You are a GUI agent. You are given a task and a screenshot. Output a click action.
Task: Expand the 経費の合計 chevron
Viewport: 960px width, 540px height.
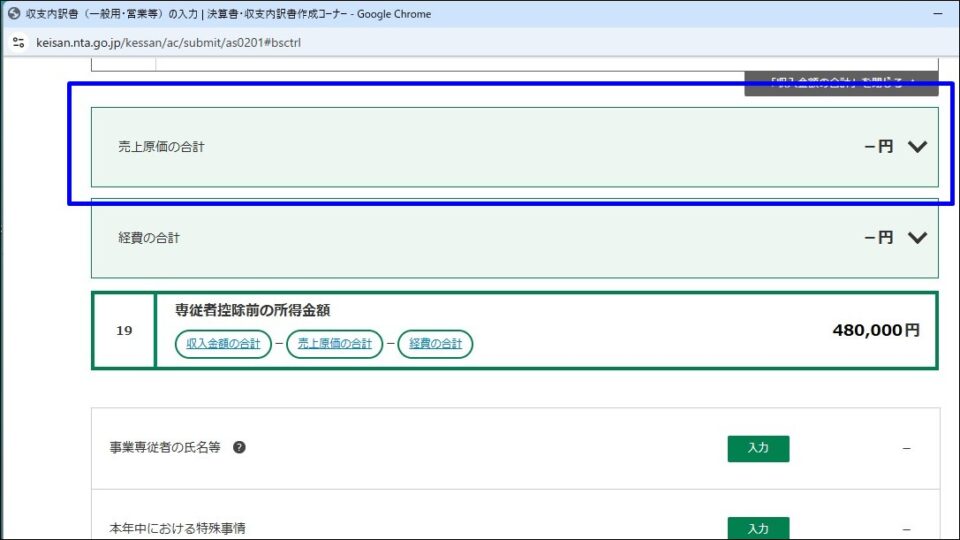[917, 238]
